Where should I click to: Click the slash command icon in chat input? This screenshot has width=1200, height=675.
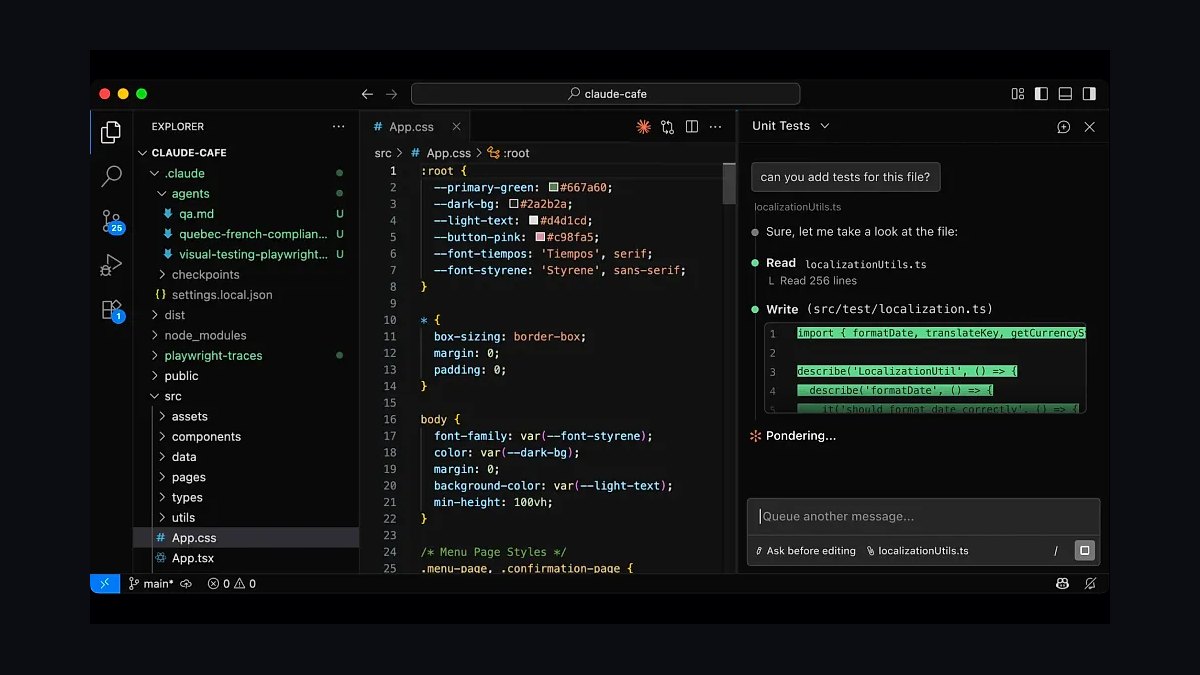1055,551
